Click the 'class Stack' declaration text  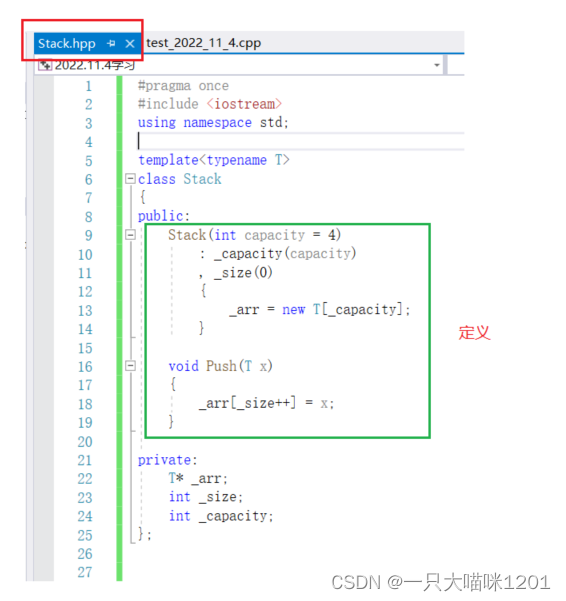[x=179, y=179]
